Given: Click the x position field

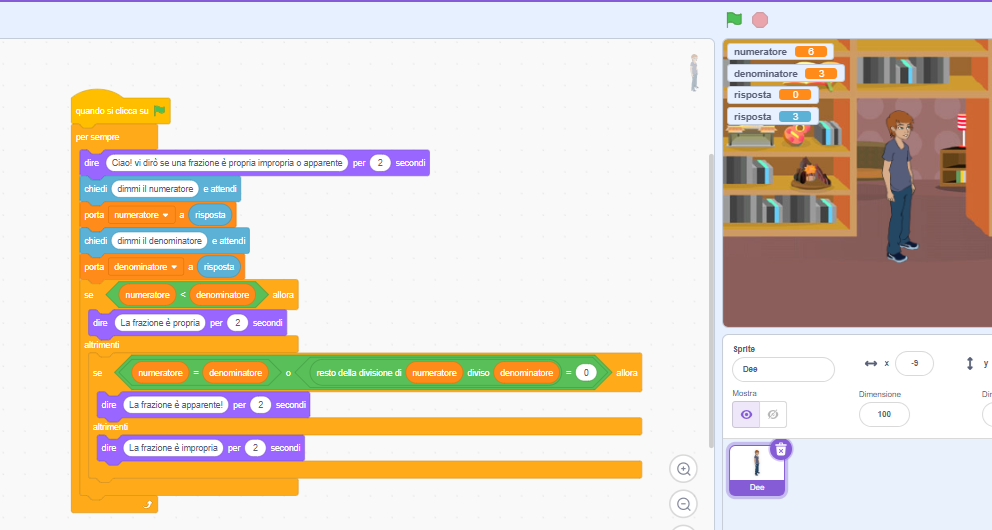Looking at the screenshot, I should (x=914, y=364).
